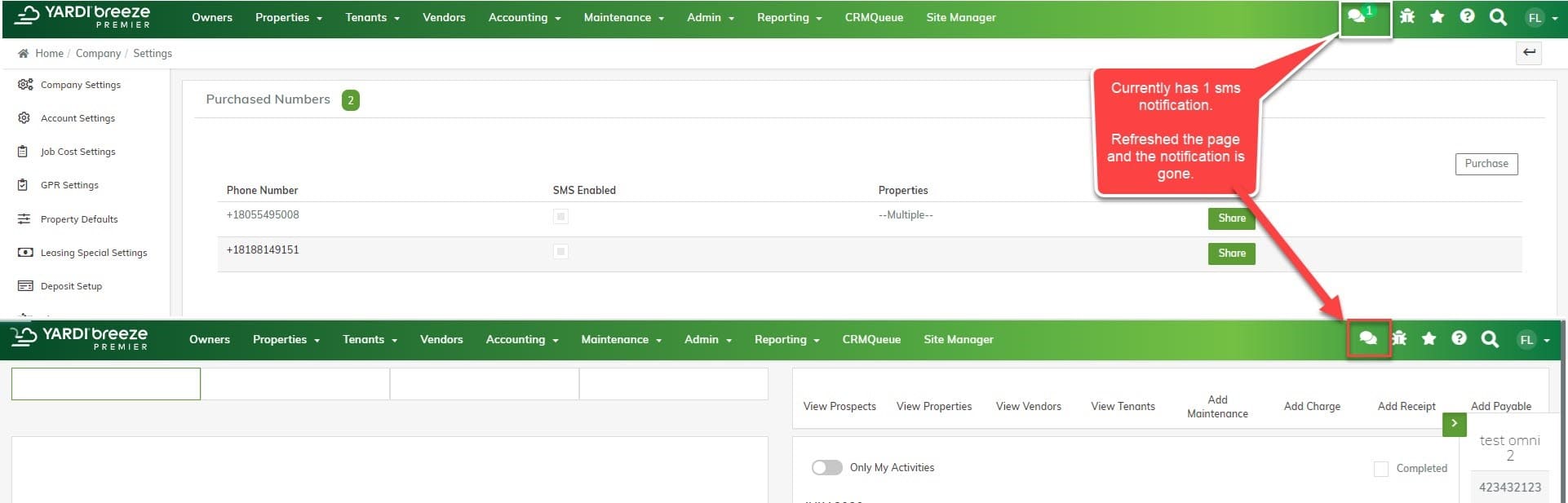
Task: Click Account Settings gear icon in sidebar
Action: click(24, 118)
